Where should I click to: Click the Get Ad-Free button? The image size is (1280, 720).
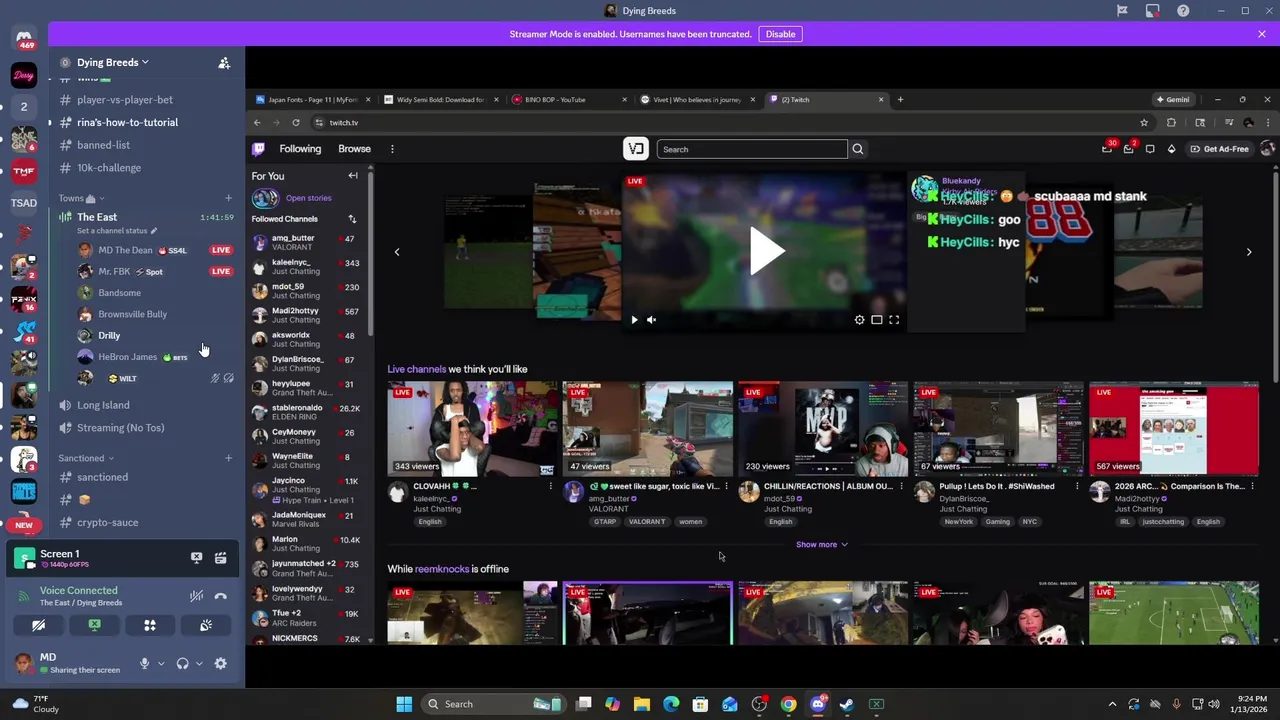click(1219, 149)
